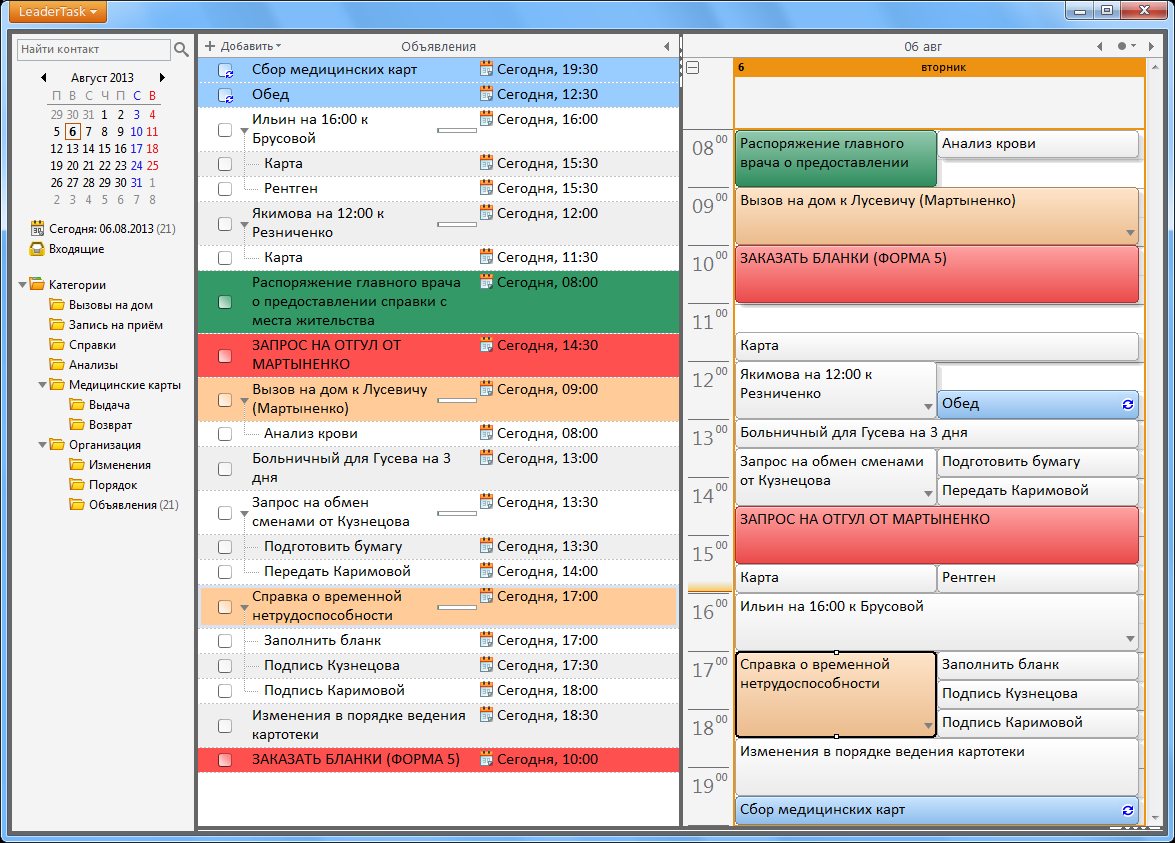Viewport: 1175px width, 843px height.
Task: Click recurrence icon on Обед calendar event
Action: coord(1128,404)
